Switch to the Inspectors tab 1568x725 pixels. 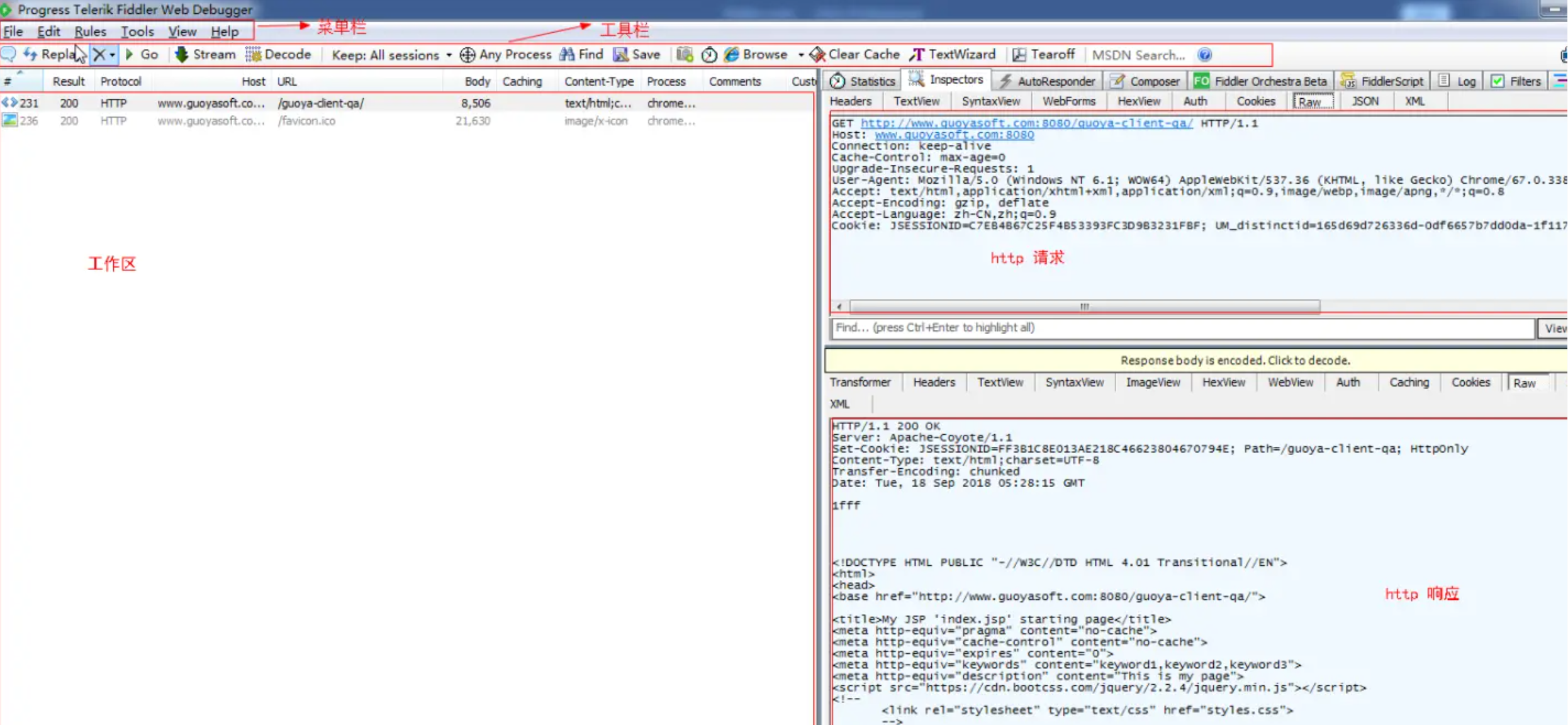coord(946,80)
